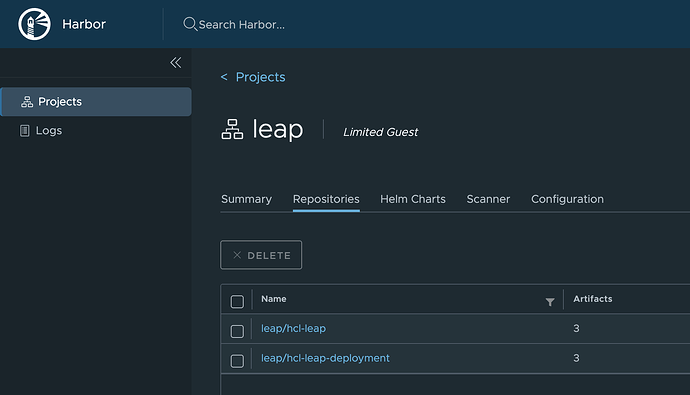
Task: Click the DELETE button
Action: click(x=261, y=255)
